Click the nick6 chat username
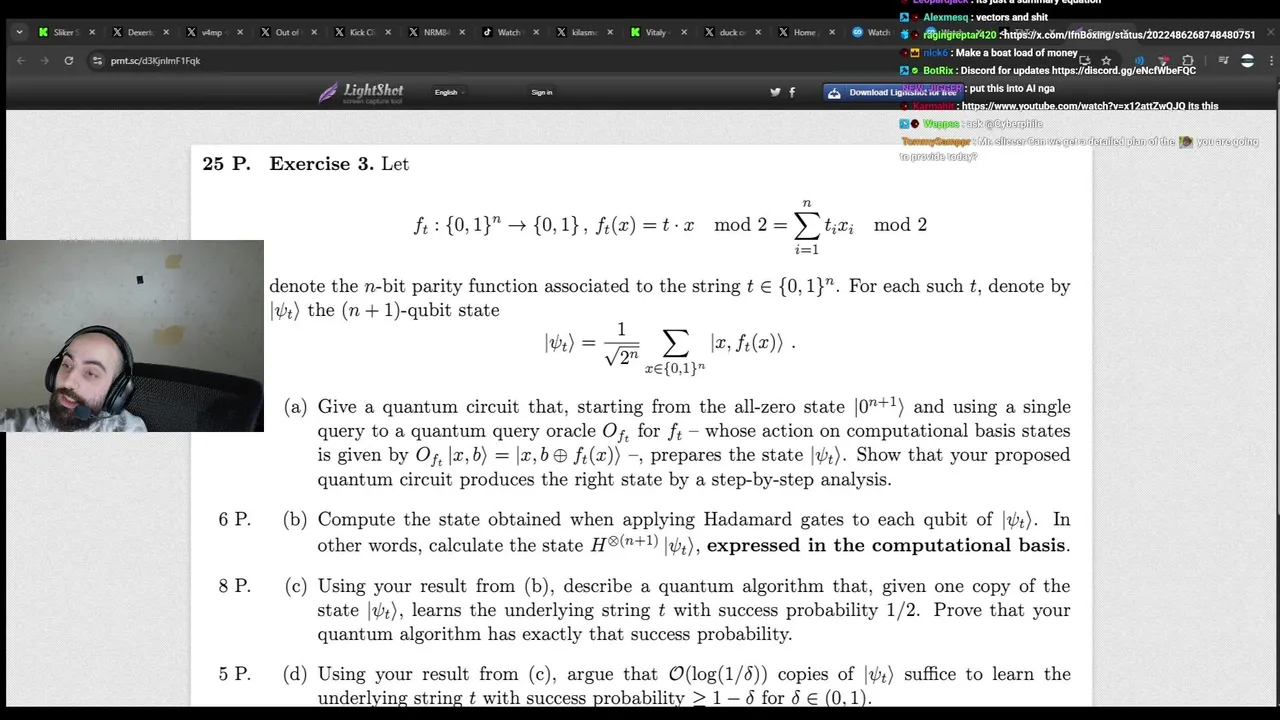The width and height of the screenshot is (1280, 720). coord(935,53)
